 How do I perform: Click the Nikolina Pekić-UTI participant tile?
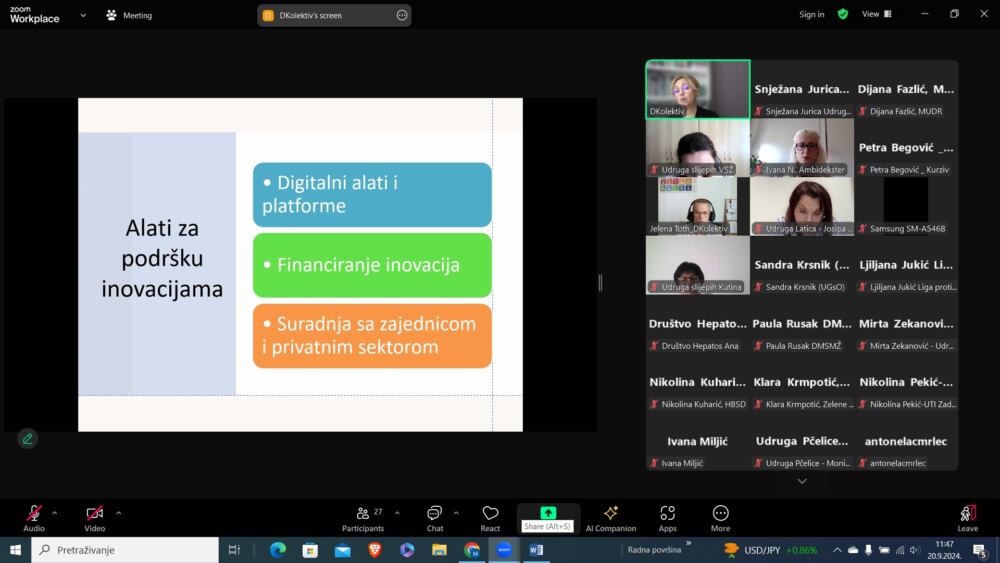pyautogui.click(x=906, y=383)
